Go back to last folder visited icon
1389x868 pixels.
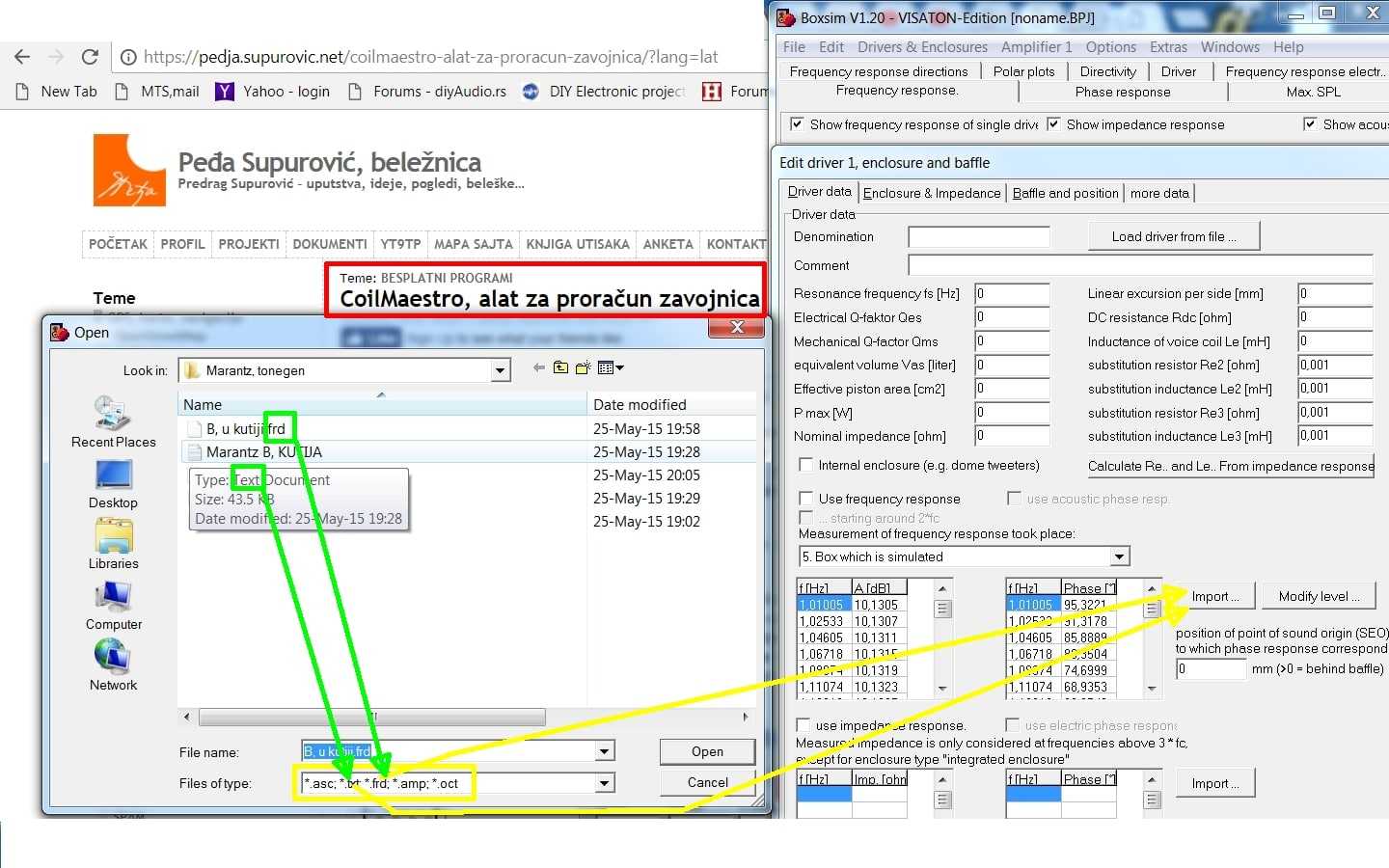[539, 367]
